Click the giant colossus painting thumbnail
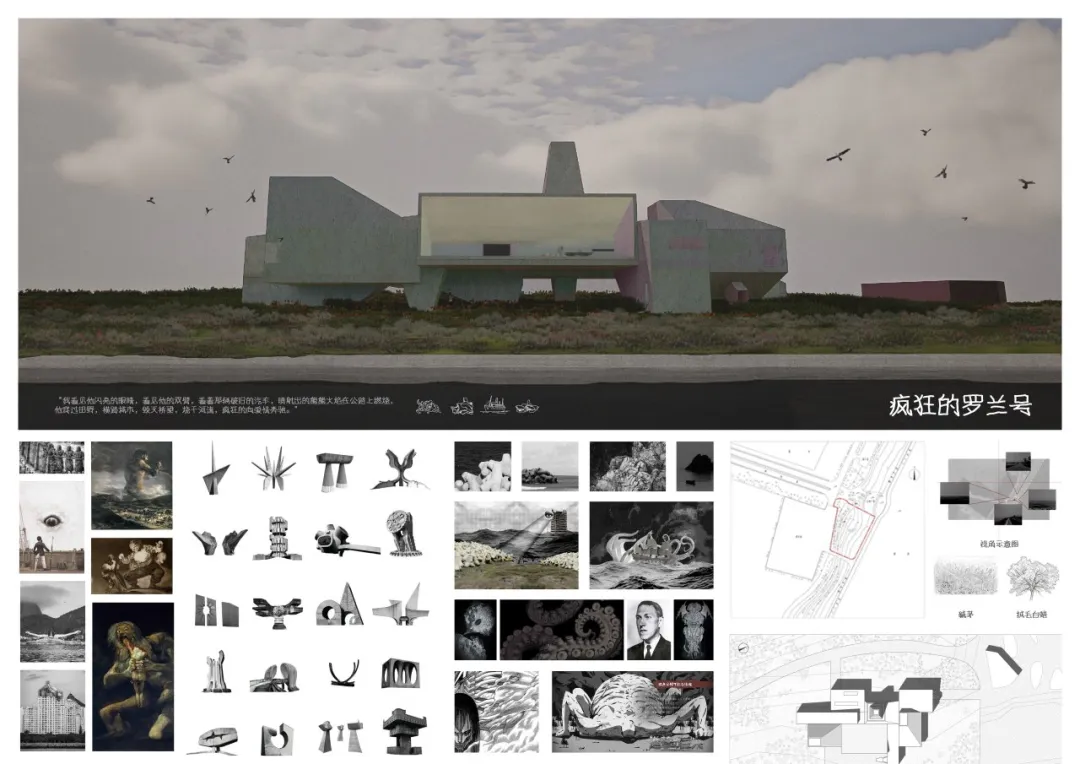Viewport: 1080px width, 764px height. tap(132, 486)
